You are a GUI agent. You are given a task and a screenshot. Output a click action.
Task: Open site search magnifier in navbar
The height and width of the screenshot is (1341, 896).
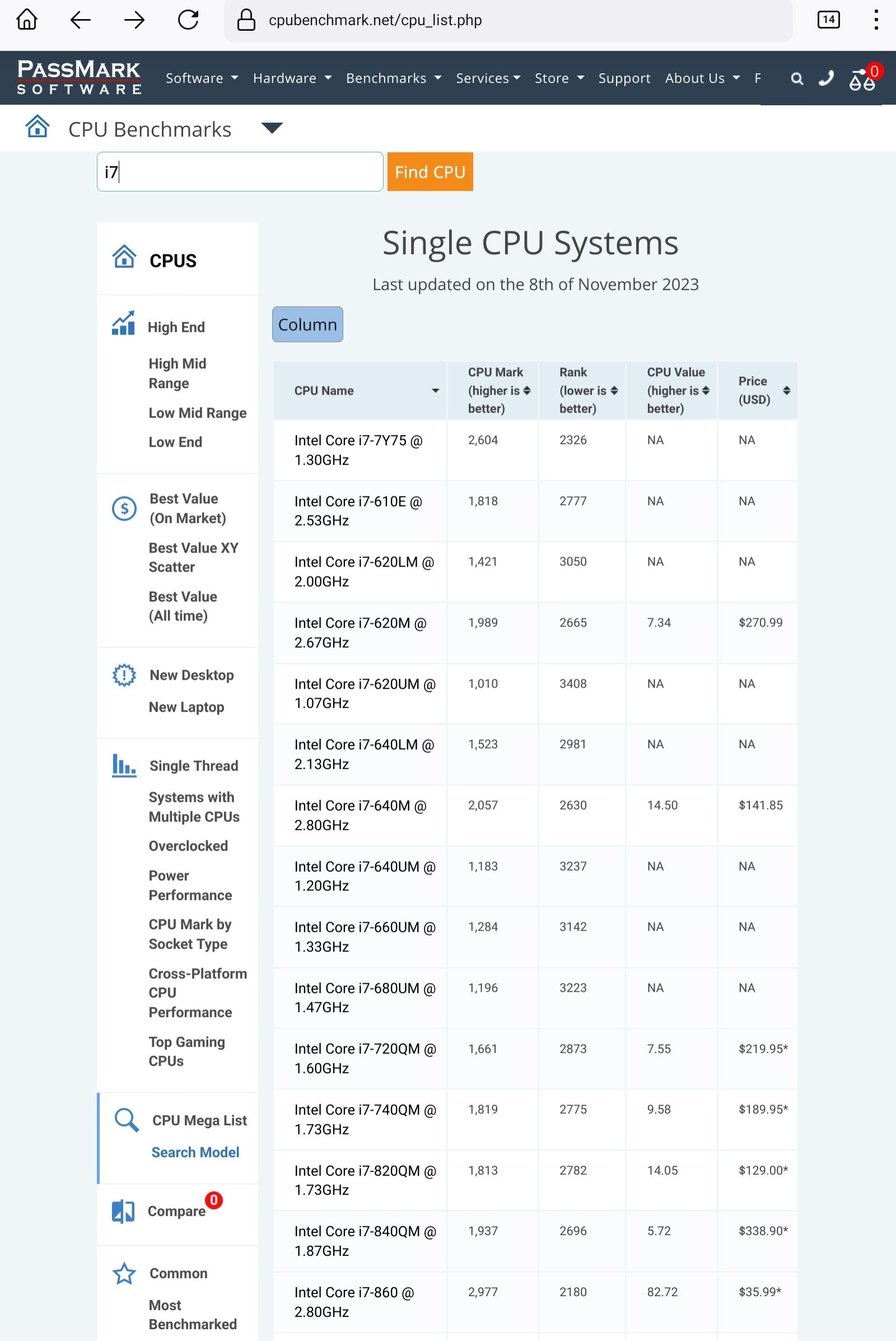pos(796,78)
